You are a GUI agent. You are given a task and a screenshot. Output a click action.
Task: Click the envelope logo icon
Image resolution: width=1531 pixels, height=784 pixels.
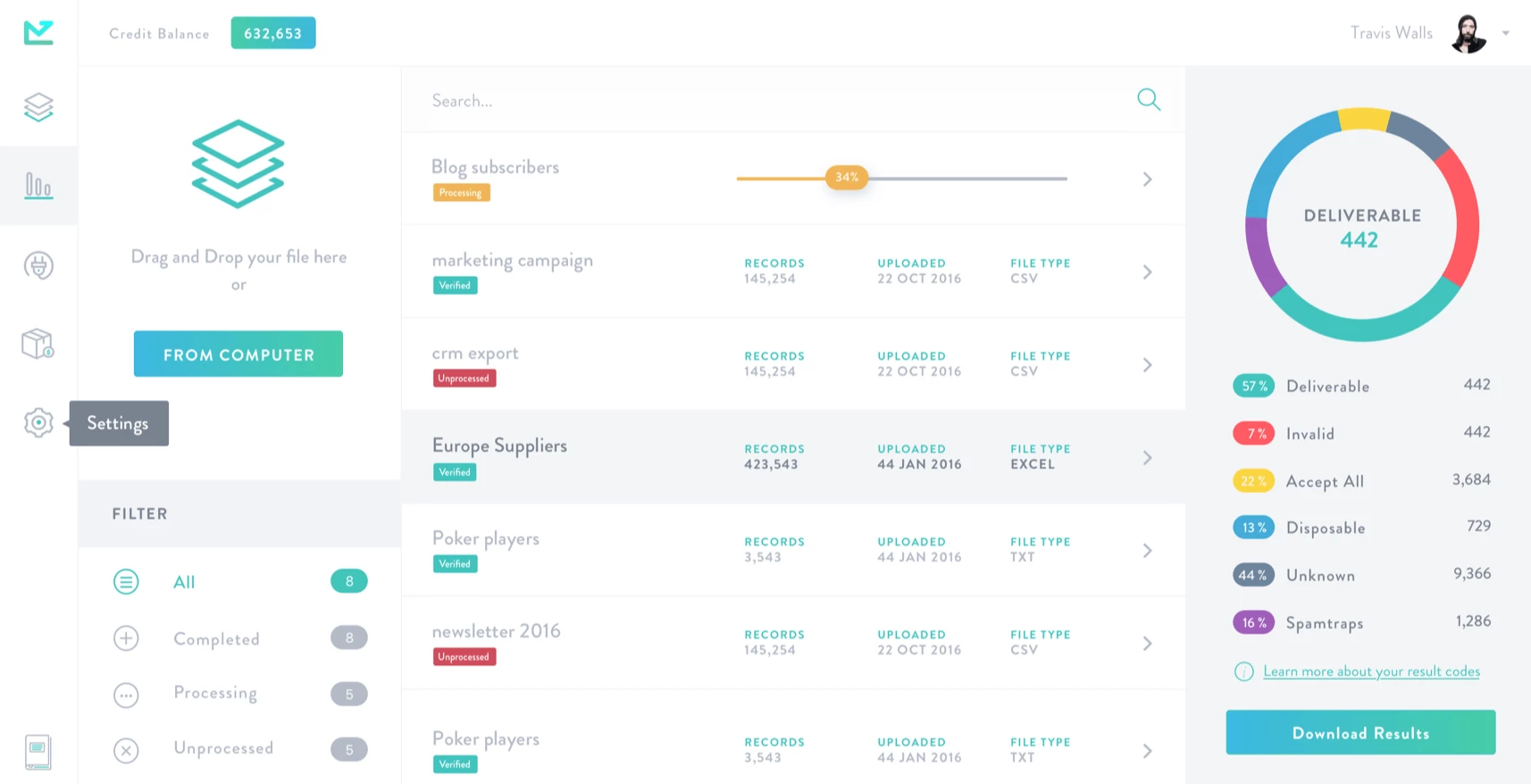tap(38, 33)
